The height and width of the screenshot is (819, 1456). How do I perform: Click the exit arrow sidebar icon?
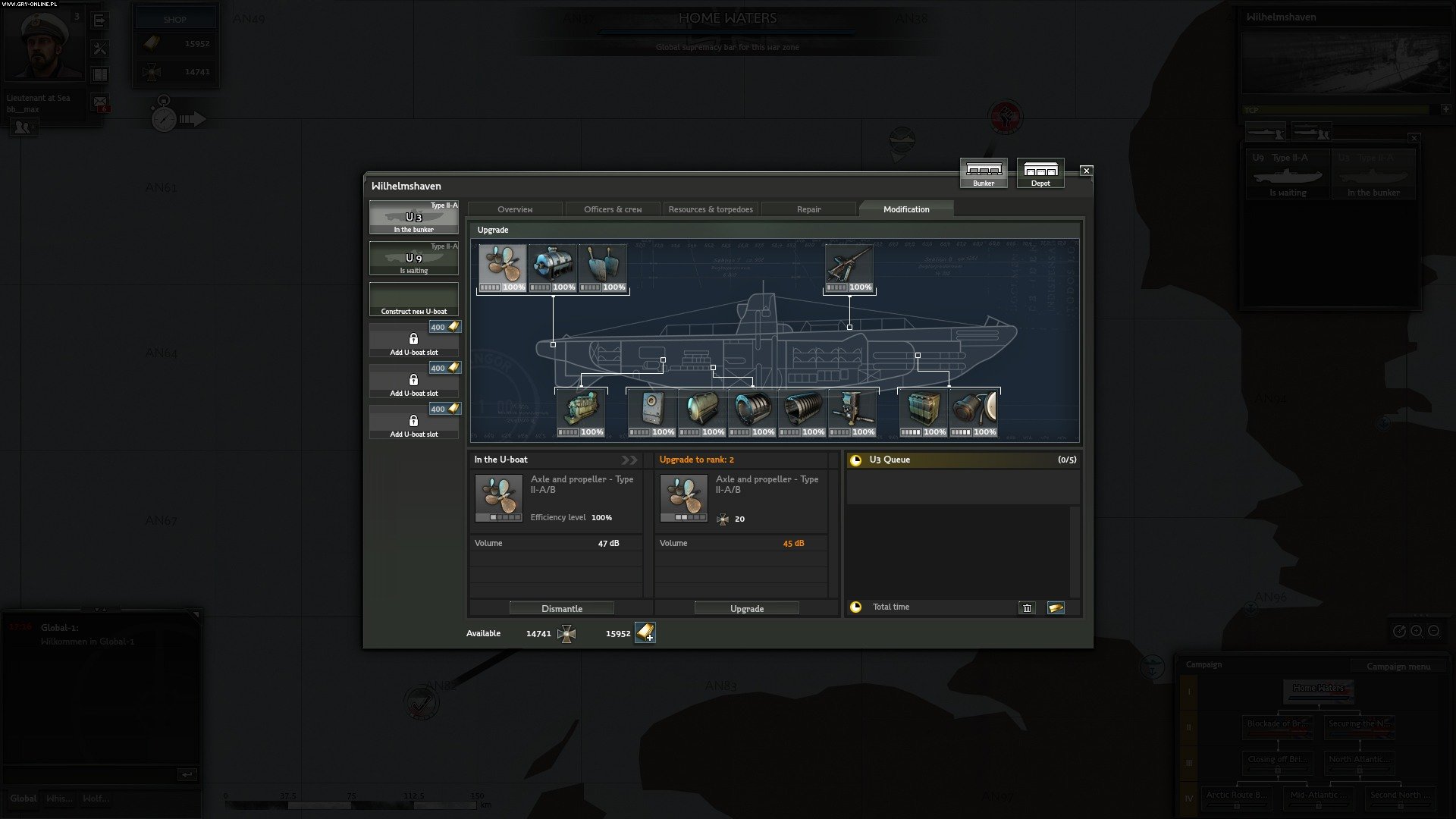coord(100,21)
